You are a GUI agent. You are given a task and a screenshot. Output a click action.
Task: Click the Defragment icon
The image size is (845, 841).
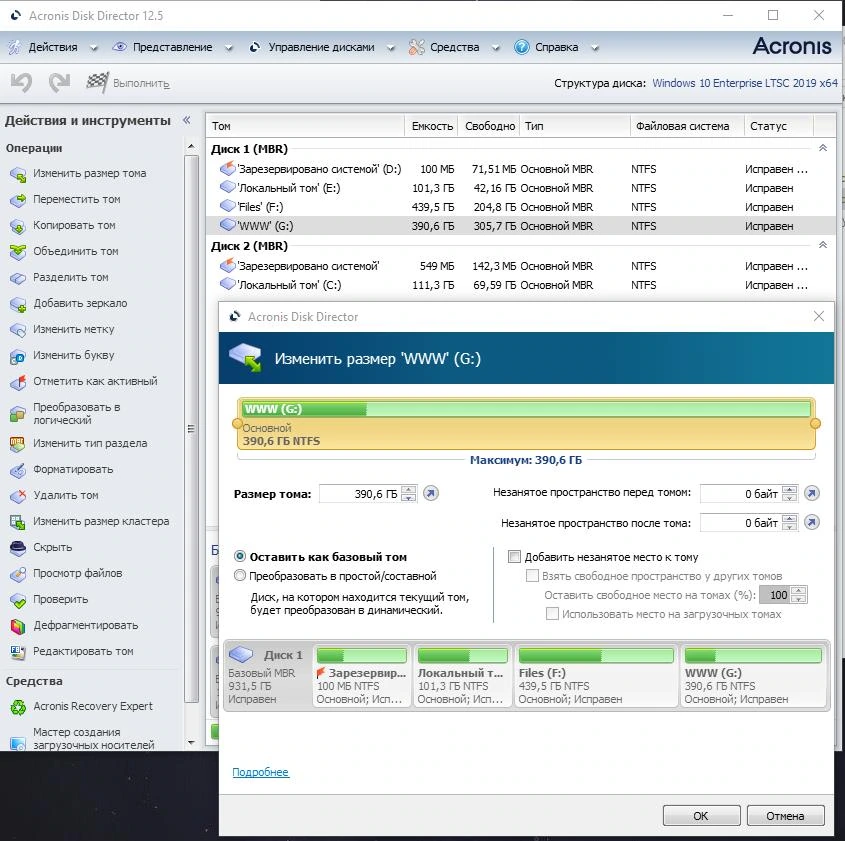(x=18, y=625)
